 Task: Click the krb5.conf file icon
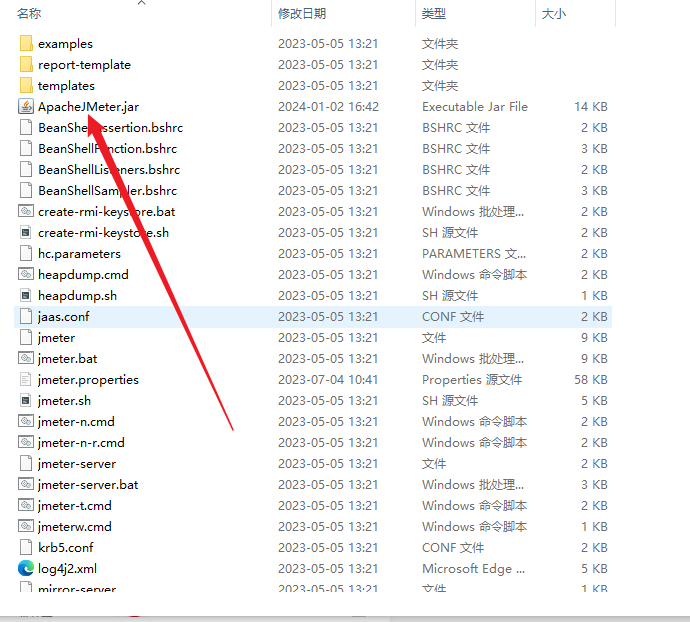coord(26,548)
